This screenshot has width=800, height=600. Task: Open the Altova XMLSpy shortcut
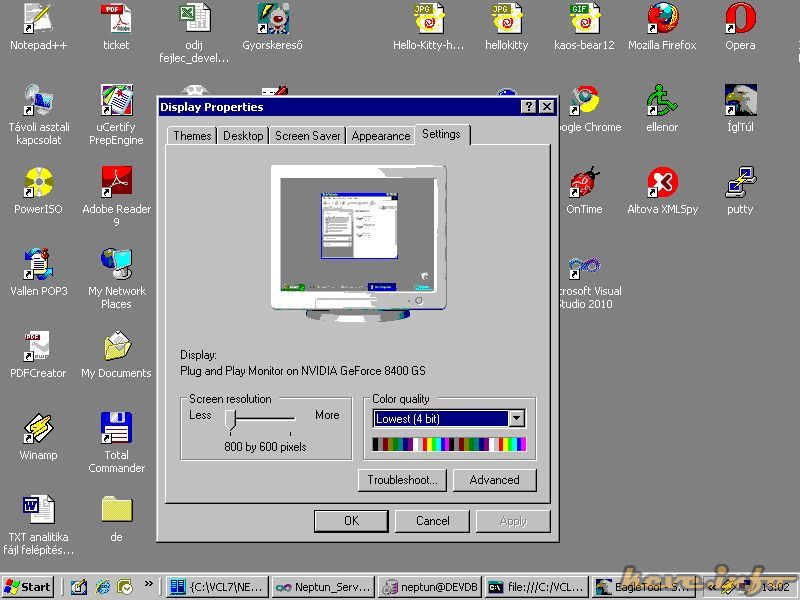pos(661,183)
